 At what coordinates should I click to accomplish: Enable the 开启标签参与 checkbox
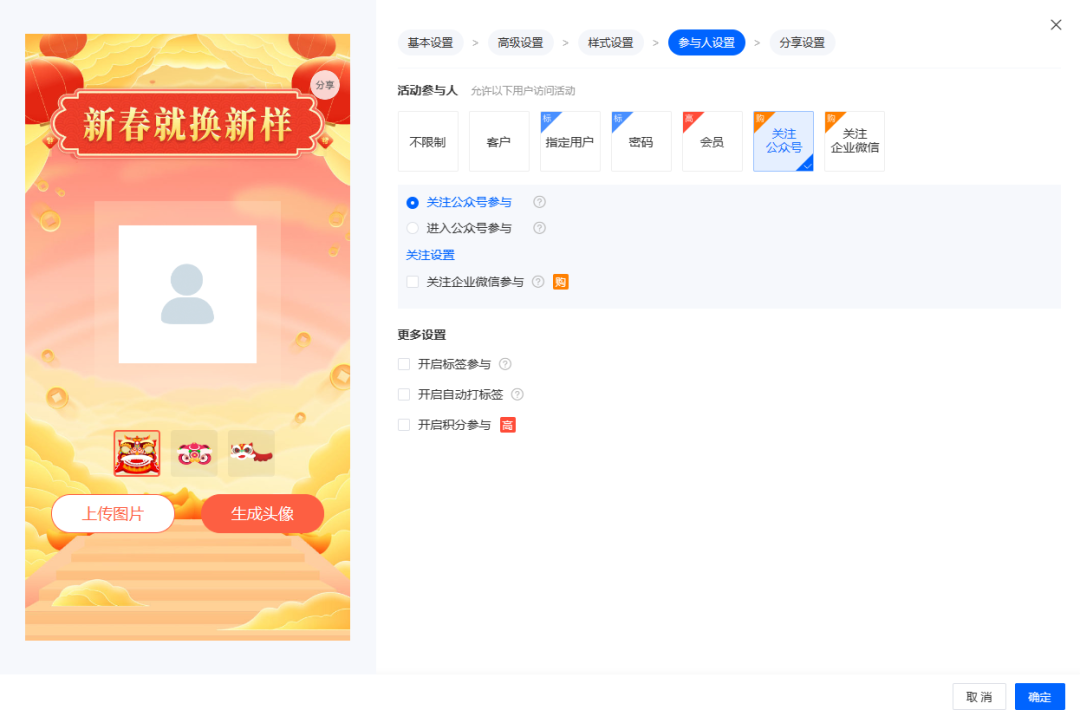pyautogui.click(x=404, y=364)
